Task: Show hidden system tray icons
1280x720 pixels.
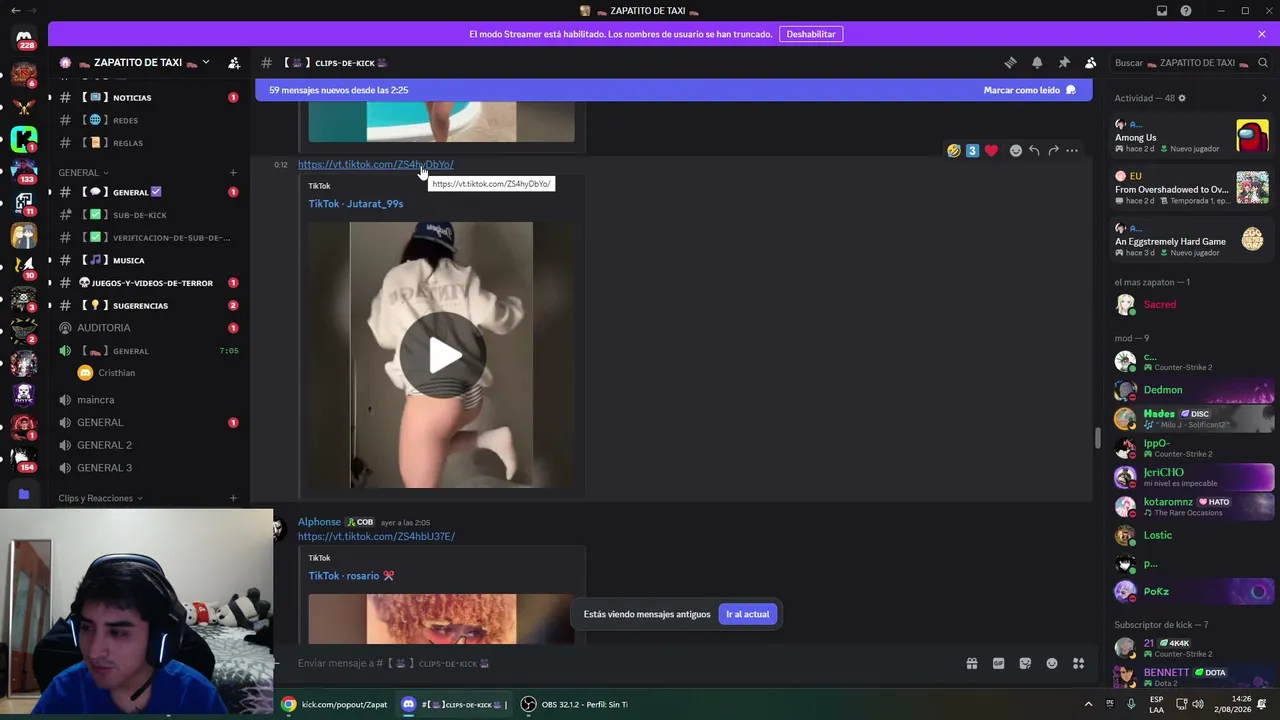Action: (1088, 704)
